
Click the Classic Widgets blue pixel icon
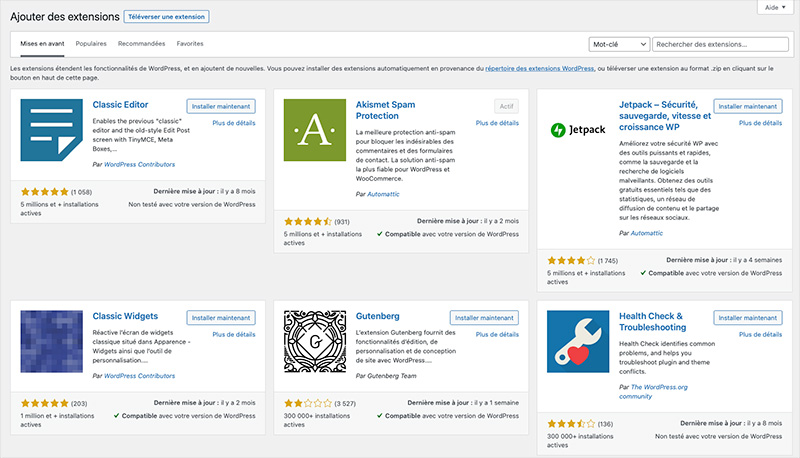click(52, 341)
